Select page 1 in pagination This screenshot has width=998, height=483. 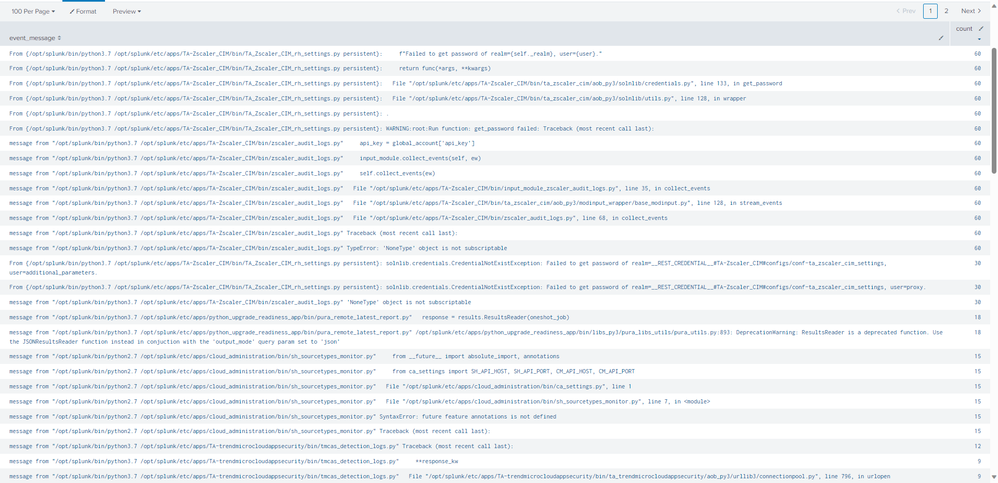(931, 11)
